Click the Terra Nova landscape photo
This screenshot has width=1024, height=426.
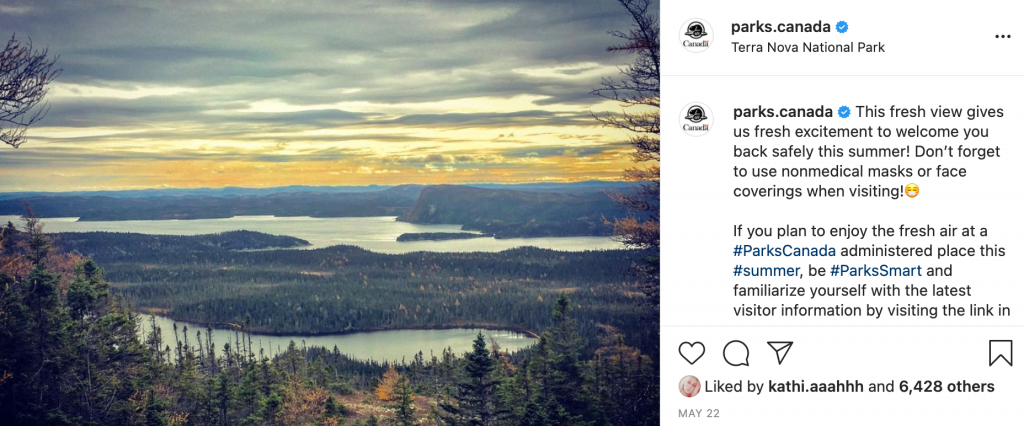pyautogui.click(x=330, y=213)
